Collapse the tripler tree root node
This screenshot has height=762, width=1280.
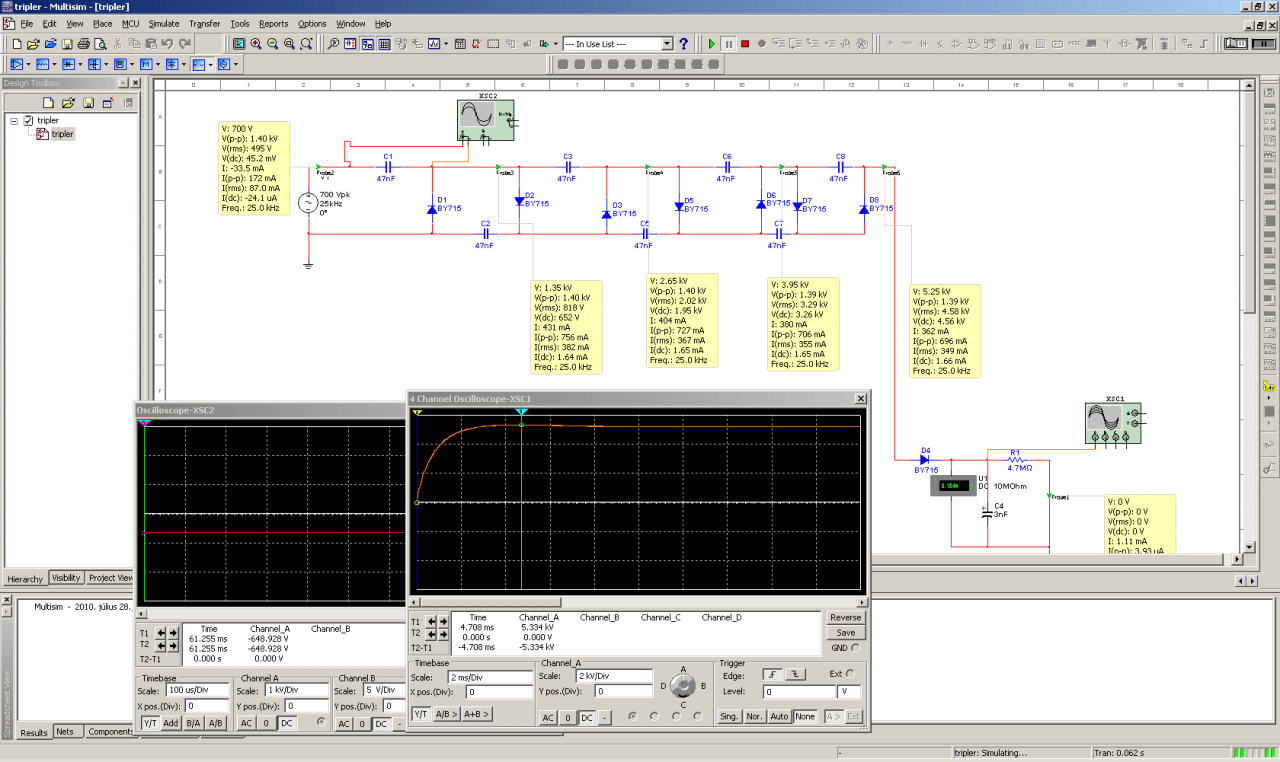14,120
